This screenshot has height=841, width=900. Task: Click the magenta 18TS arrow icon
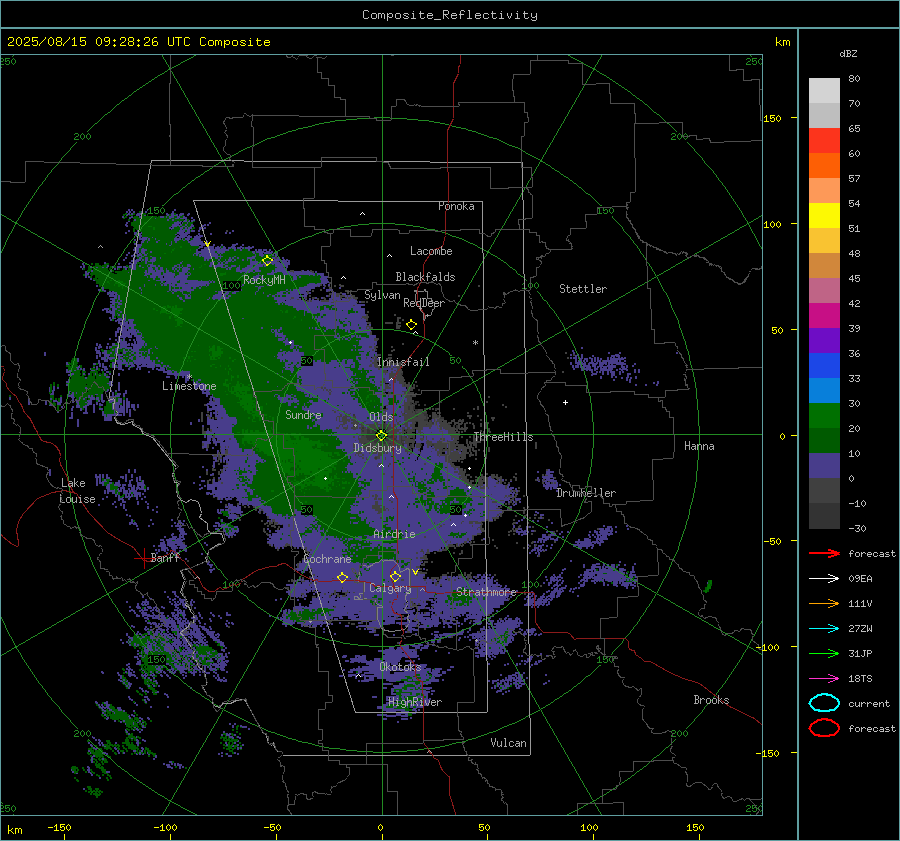click(824, 679)
